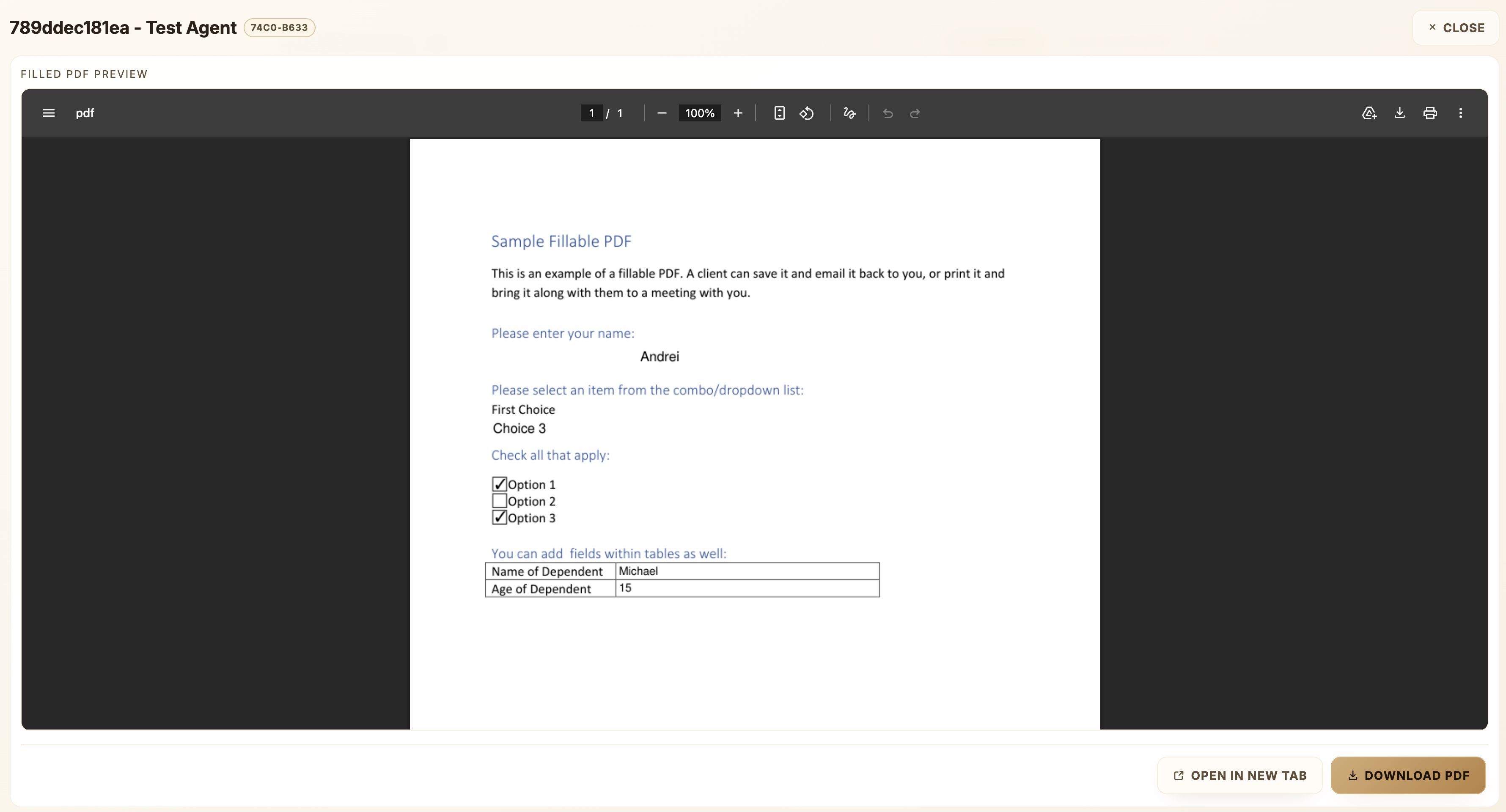Viewport: 1506px width, 812px height.
Task: Click the Download PDF button
Action: 1408,775
